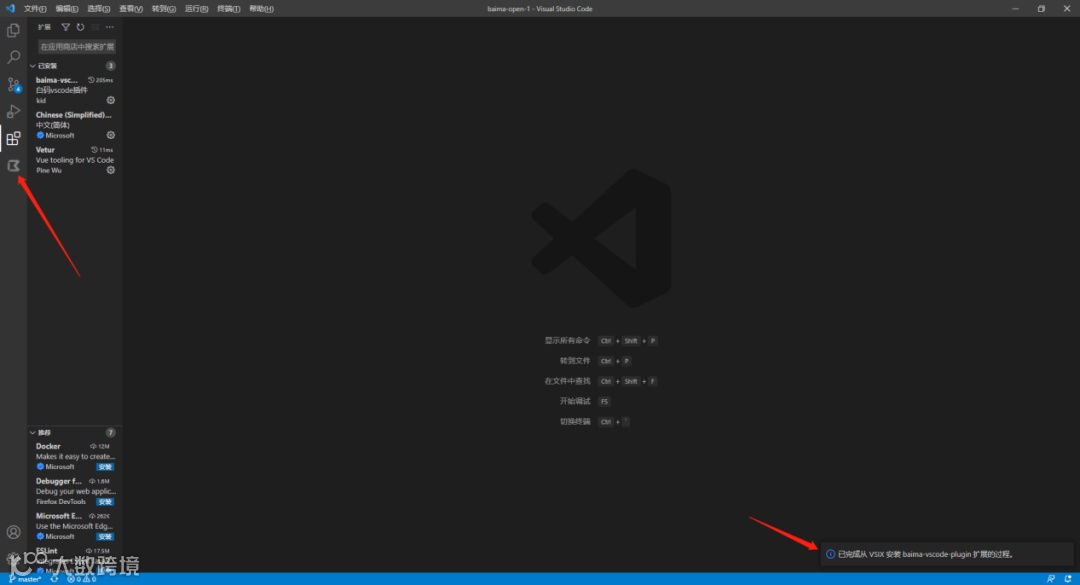The image size is (1080, 585).
Task: Select the Extensions view icon
Action: (x=13, y=138)
